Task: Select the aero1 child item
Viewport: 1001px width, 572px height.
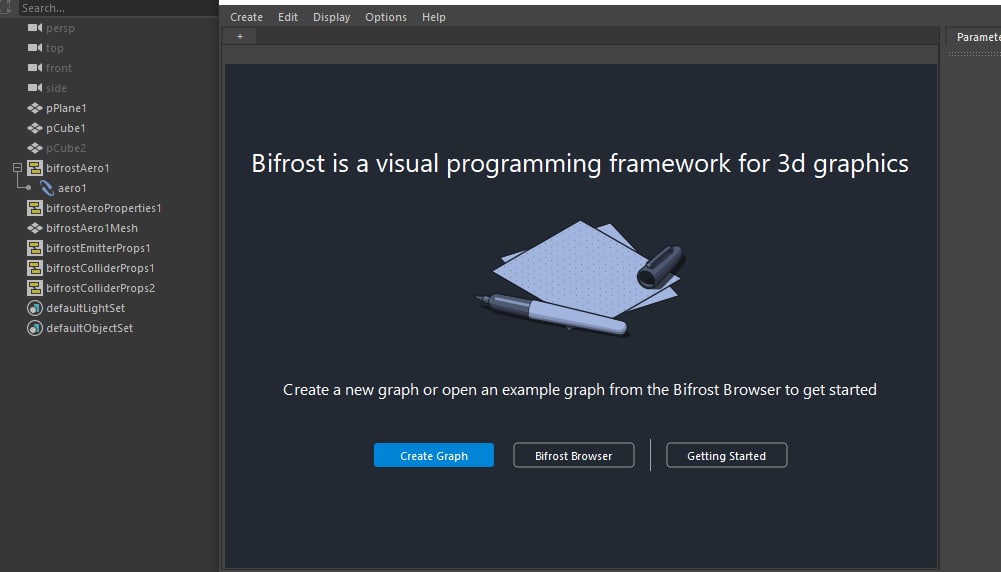Action: [x=72, y=188]
